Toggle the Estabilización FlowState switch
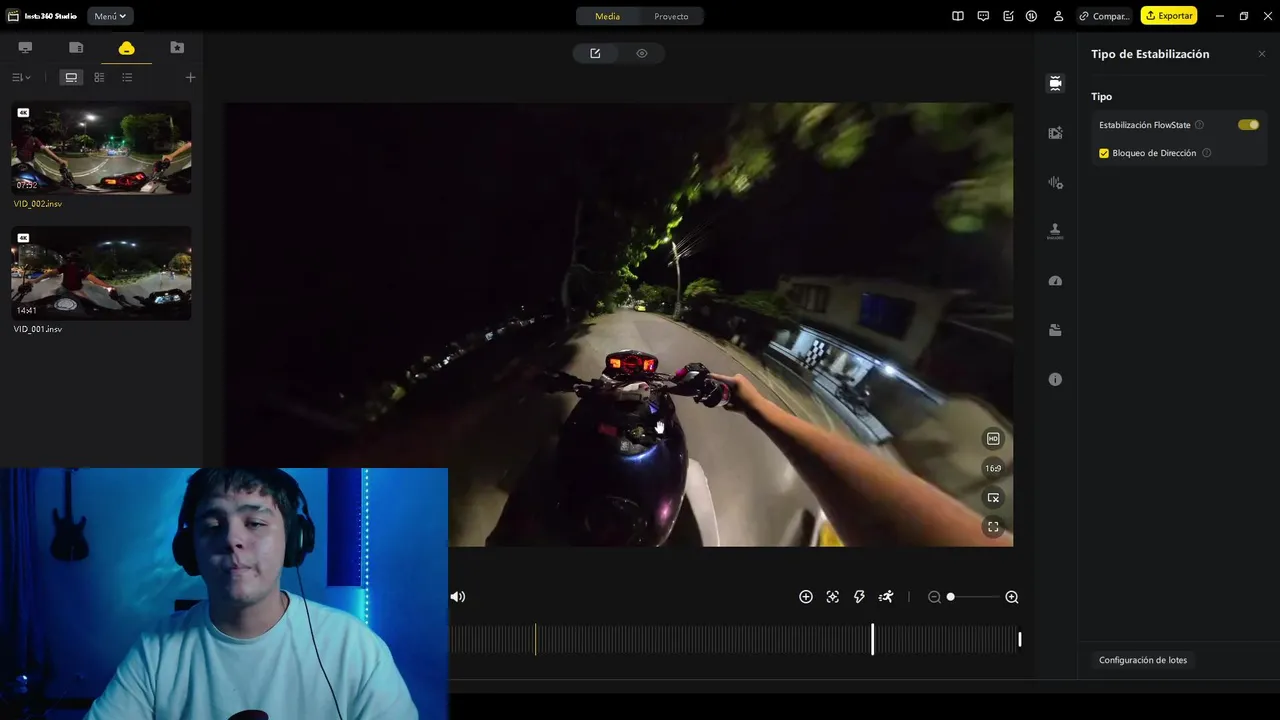This screenshot has height=720, width=1280. coord(1248,125)
